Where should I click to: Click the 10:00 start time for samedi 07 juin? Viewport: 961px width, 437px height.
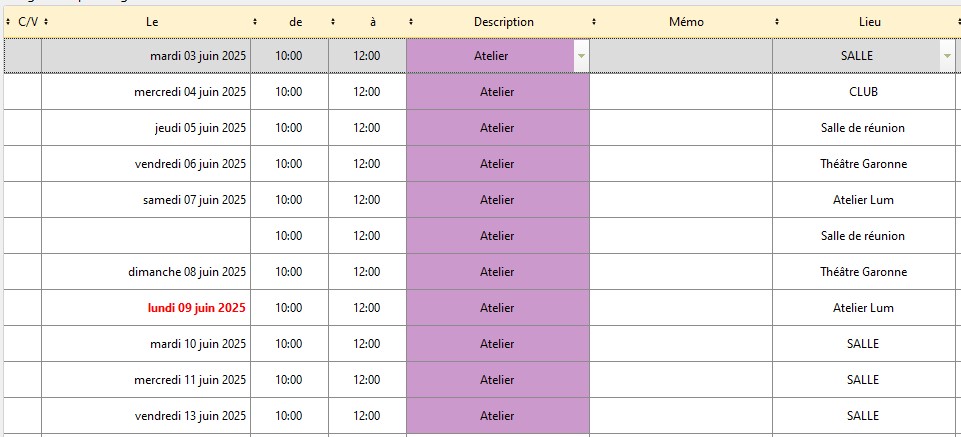point(289,200)
